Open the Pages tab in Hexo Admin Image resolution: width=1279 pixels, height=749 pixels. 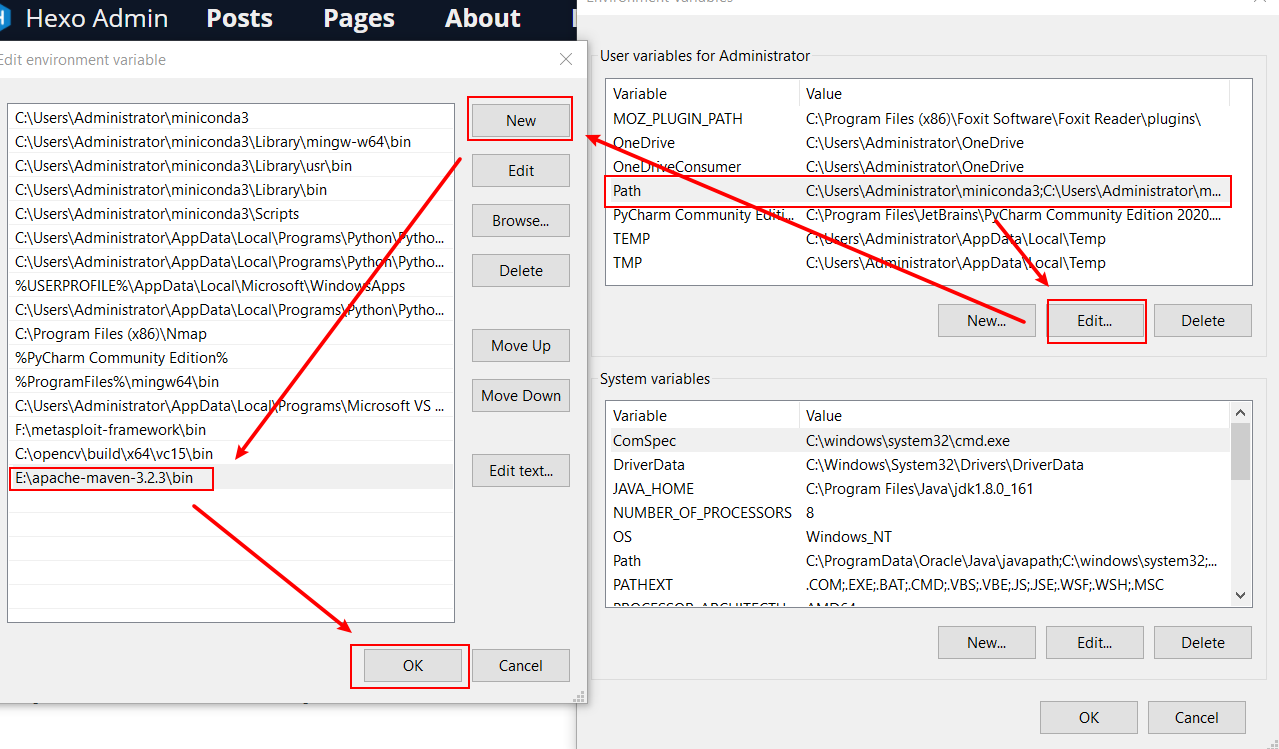359,18
